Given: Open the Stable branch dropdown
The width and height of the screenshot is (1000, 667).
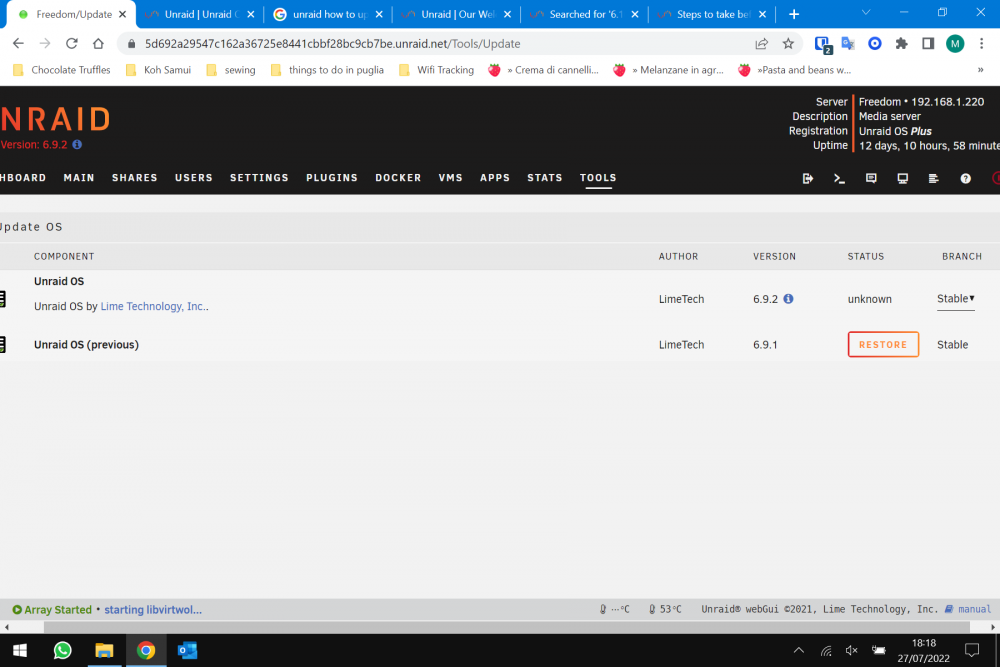Looking at the screenshot, I should 955,298.
